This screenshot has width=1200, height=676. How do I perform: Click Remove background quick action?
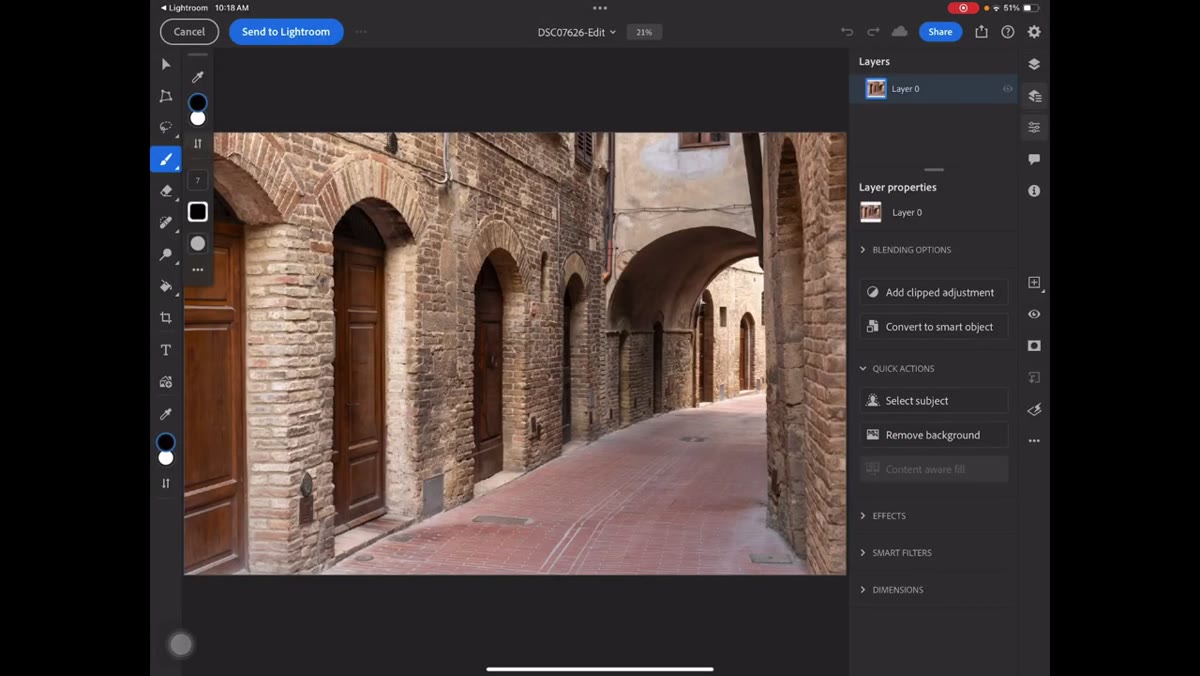click(x=934, y=435)
